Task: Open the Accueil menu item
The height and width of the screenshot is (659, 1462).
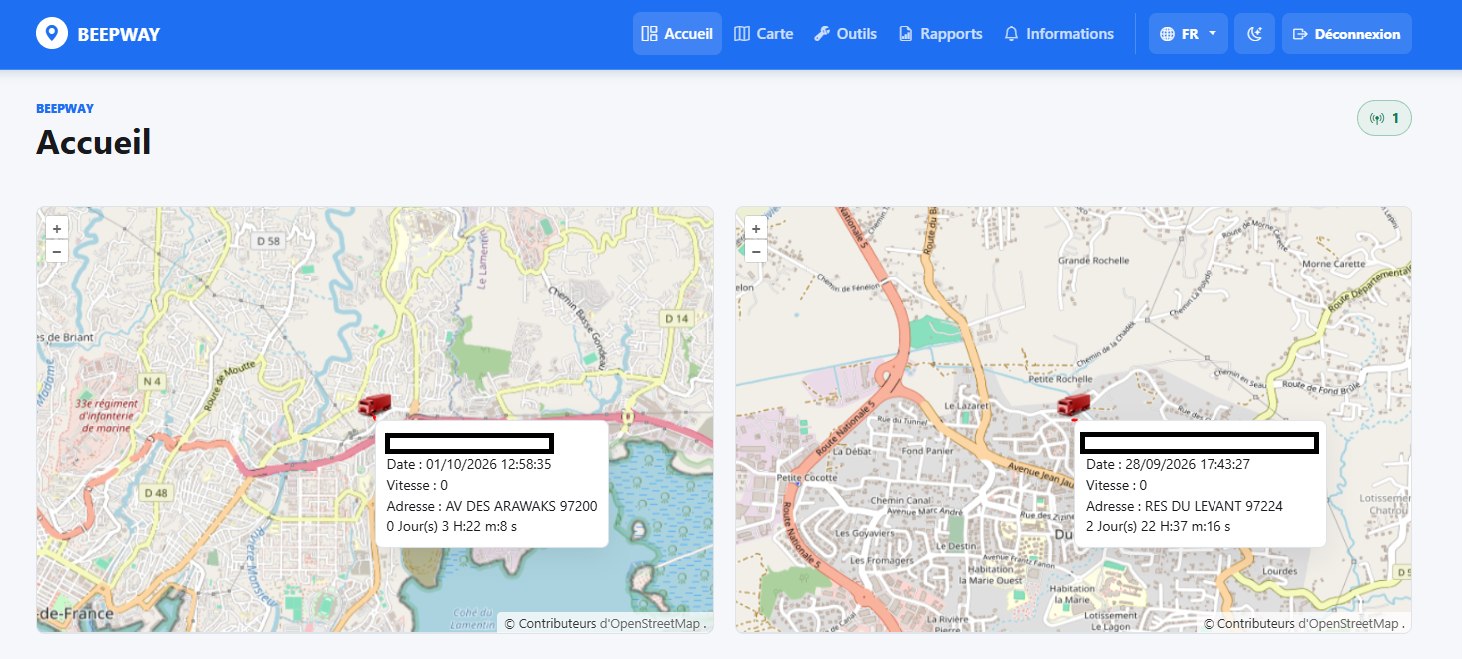Action: 677,34
